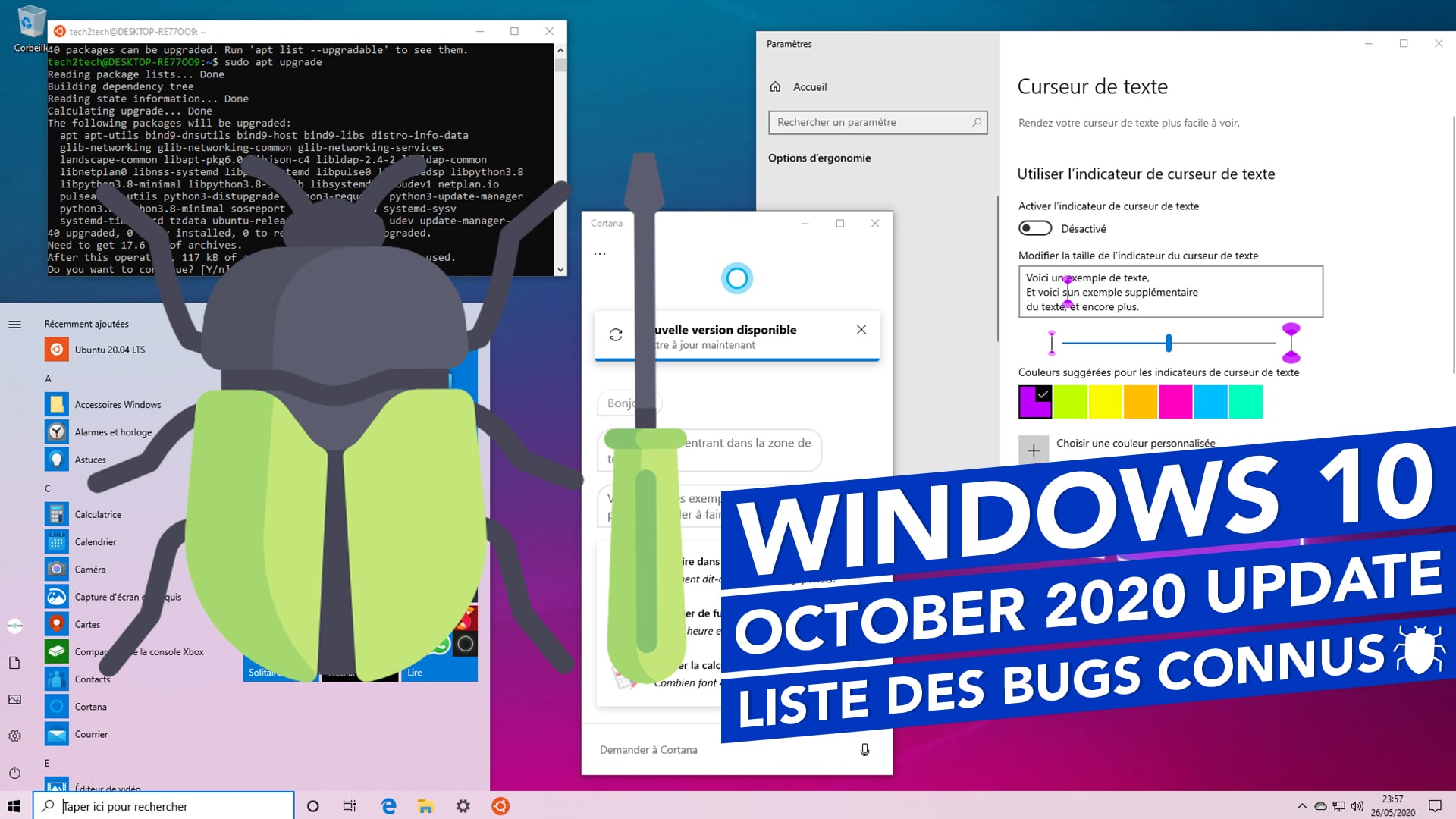Click Ubuntu icon on taskbar
1456x819 pixels.
(500, 806)
